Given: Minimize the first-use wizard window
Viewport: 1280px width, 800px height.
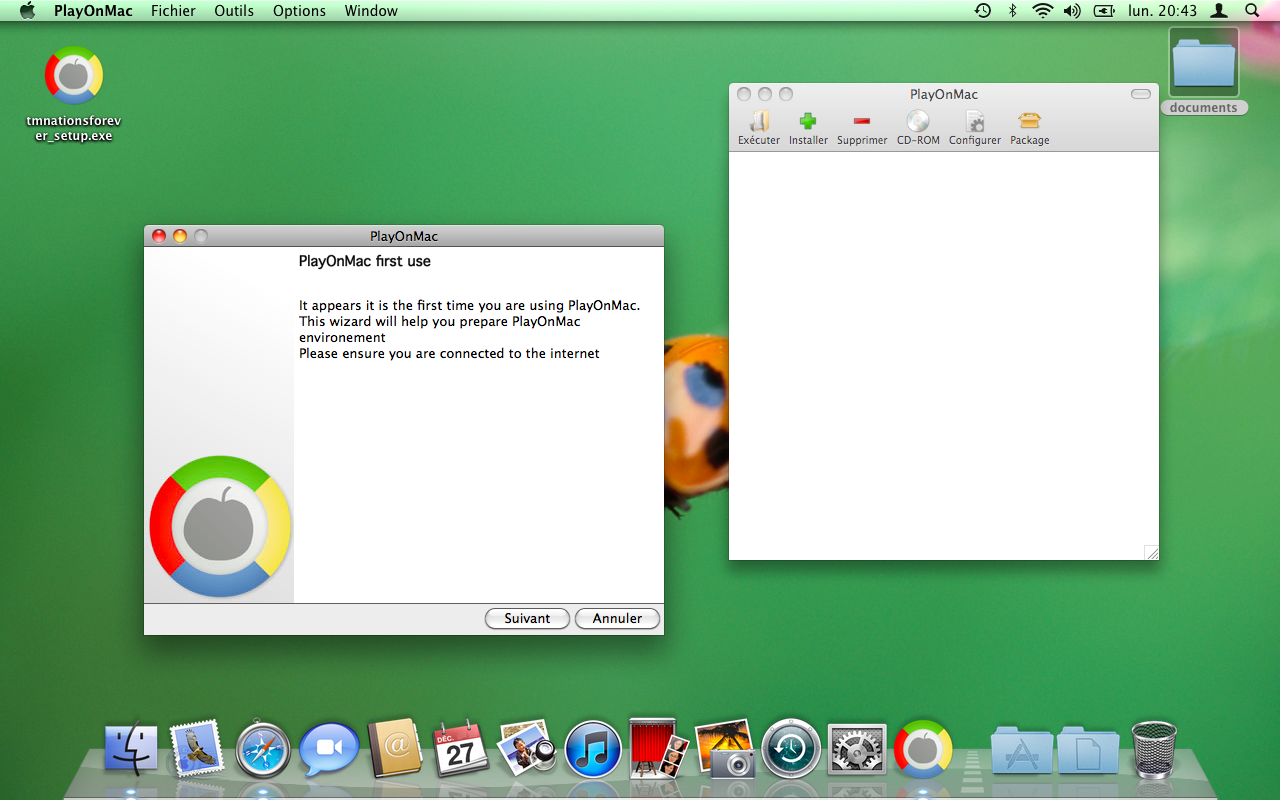Looking at the screenshot, I should [x=180, y=236].
